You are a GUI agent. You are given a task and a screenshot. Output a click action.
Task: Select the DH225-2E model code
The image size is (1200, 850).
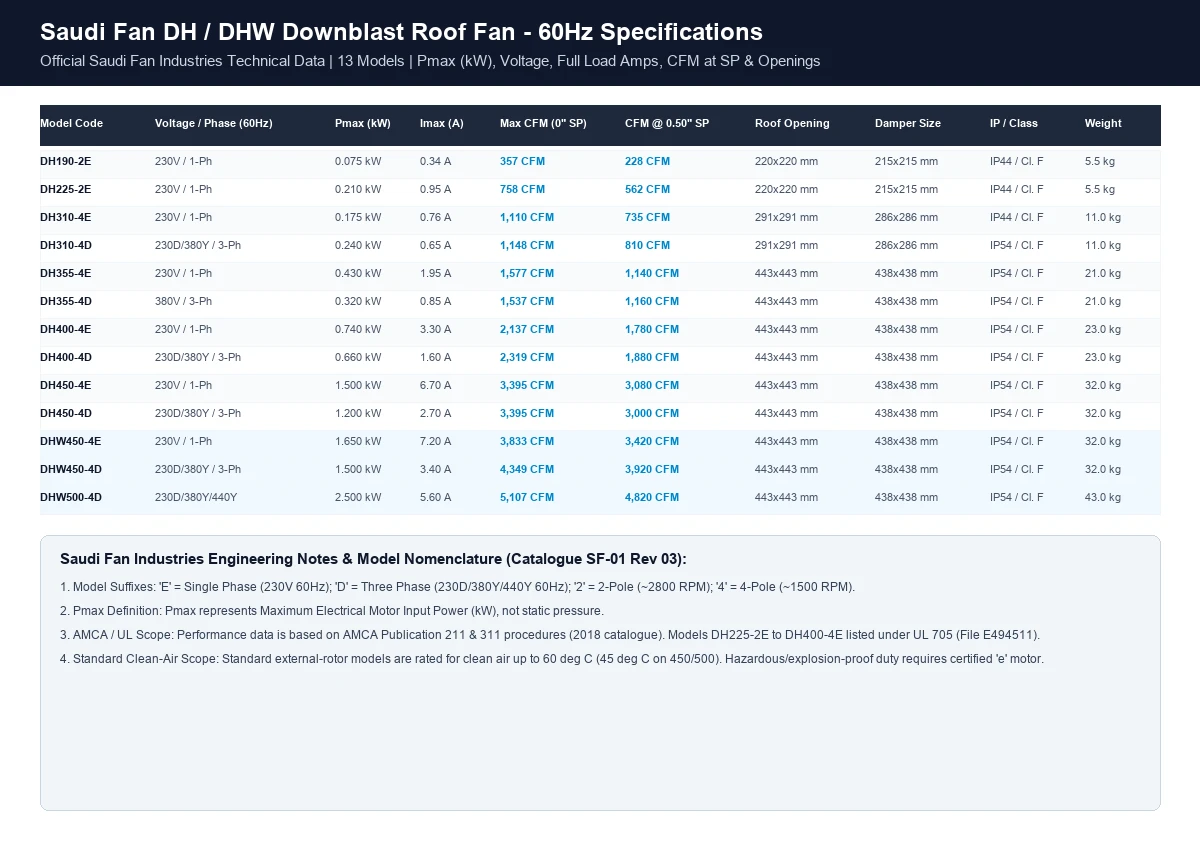[x=66, y=189]
